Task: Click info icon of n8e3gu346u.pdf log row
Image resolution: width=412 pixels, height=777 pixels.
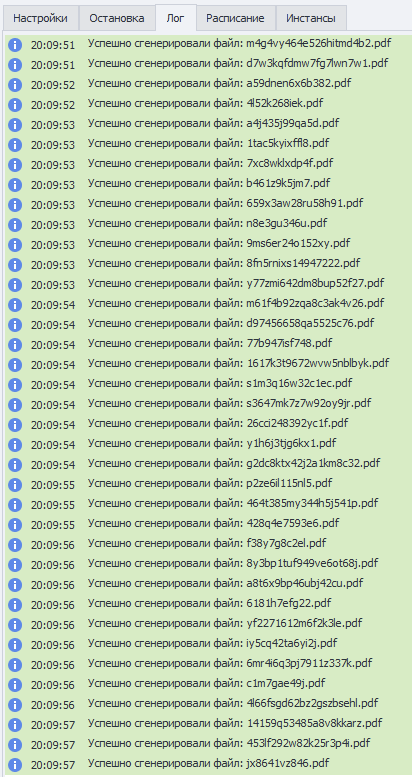Action: click(x=15, y=224)
